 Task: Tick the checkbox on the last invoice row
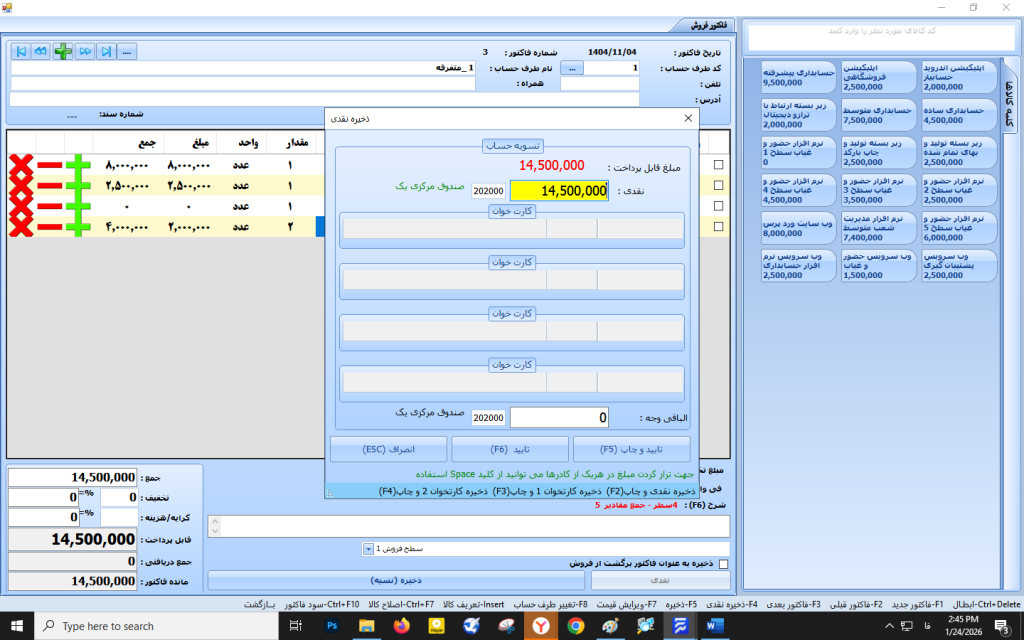pos(718,227)
